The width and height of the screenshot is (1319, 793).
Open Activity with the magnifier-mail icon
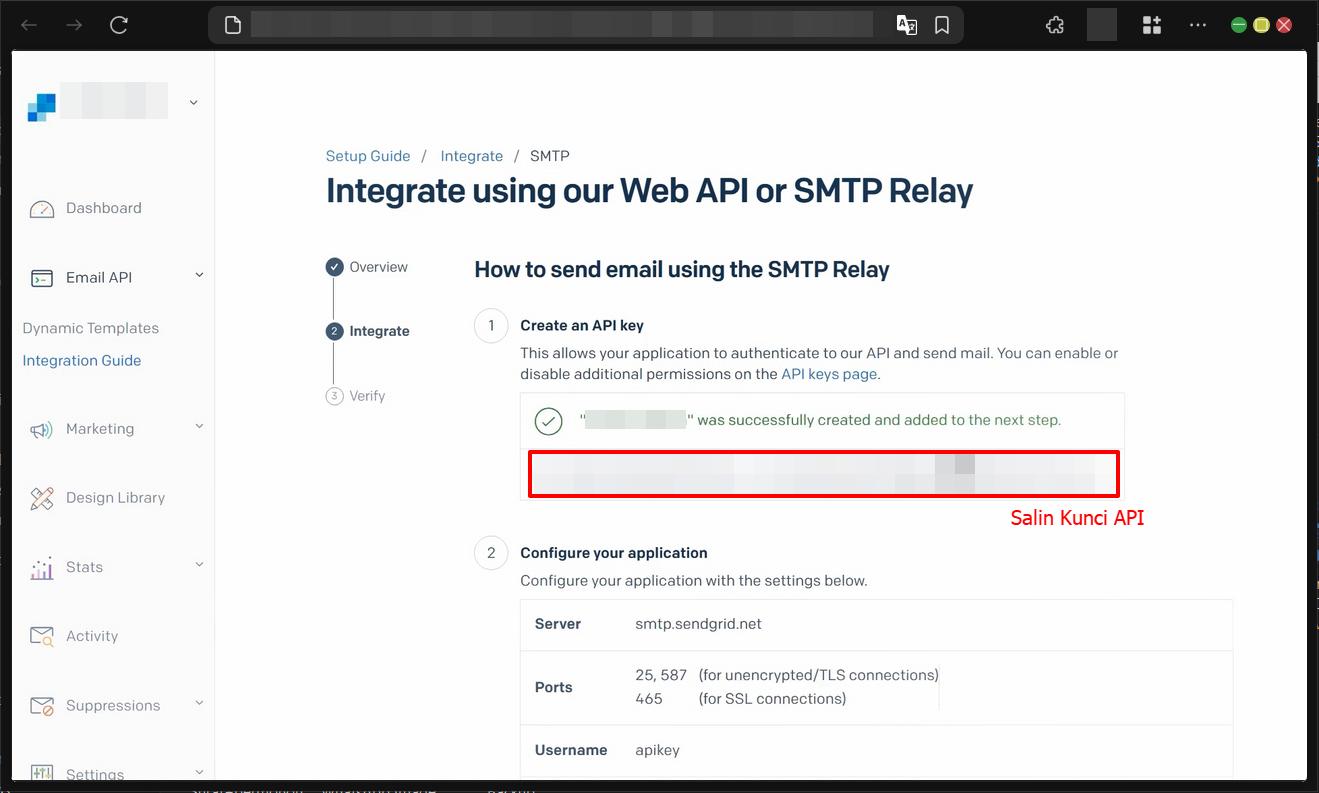click(41, 635)
